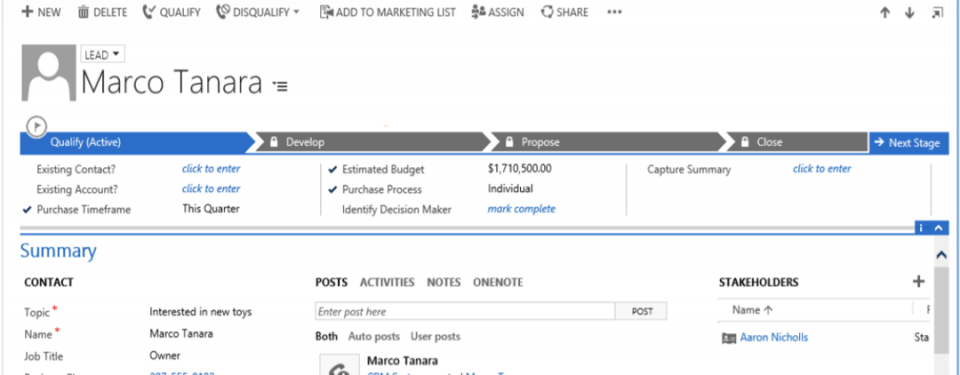Go to previous record with up arrow
Viewport: 960px width, 375px height.
(x=885, y=13)
